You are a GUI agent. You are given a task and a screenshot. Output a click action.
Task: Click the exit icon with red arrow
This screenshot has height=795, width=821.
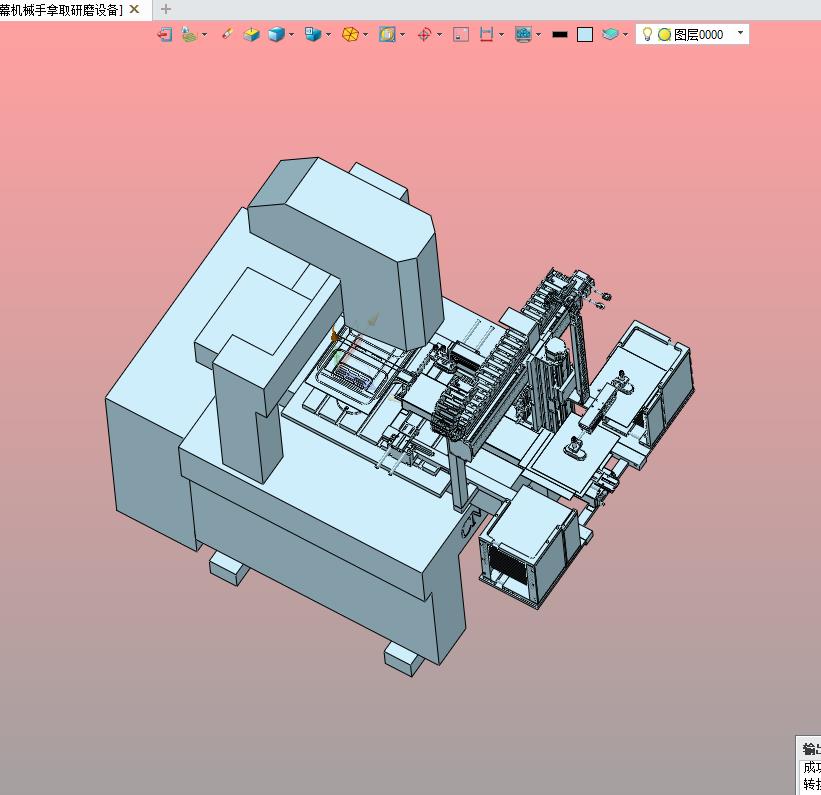tap(165, 35)
